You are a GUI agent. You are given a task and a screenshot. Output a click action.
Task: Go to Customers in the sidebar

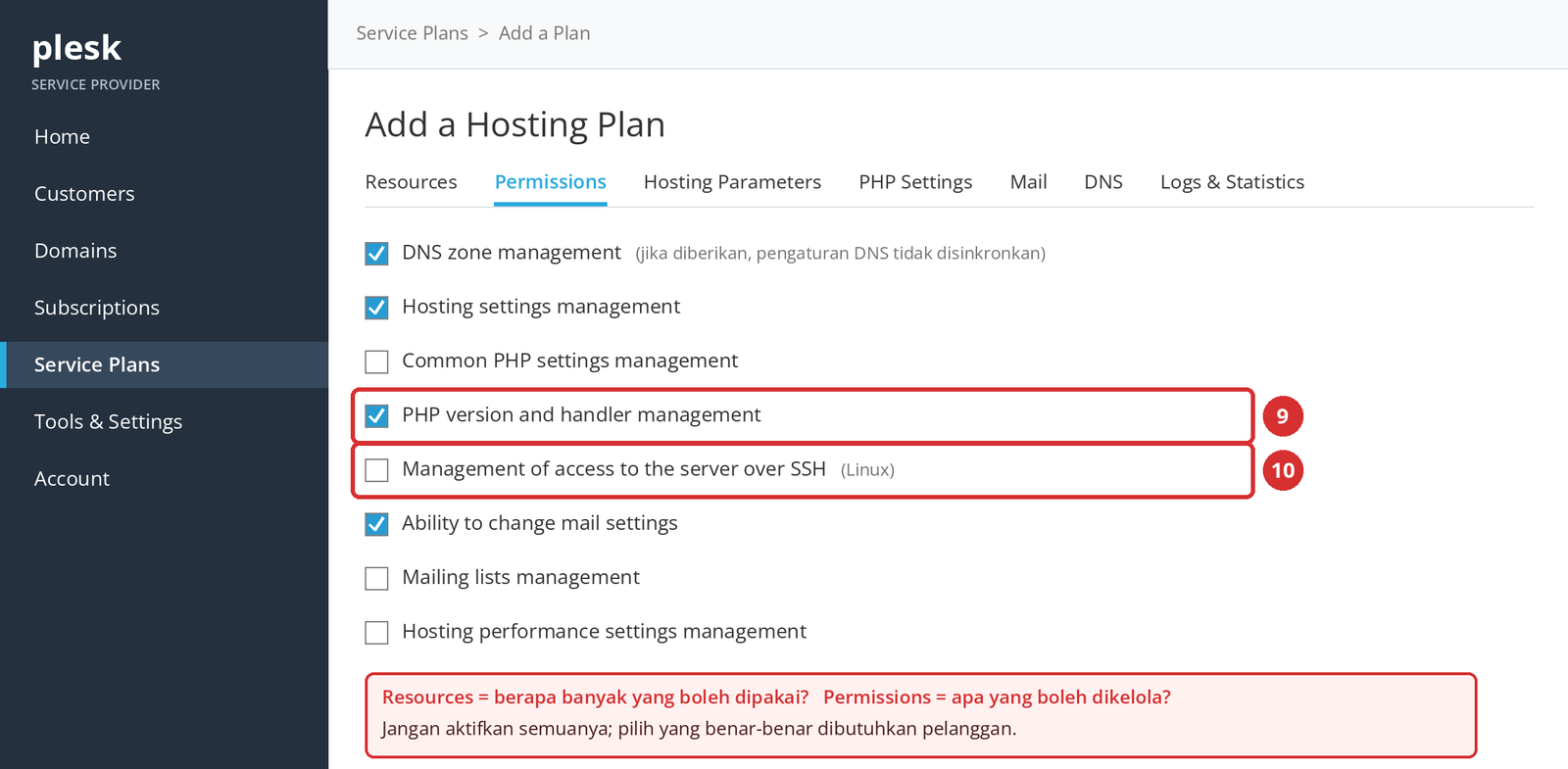(84, 194)
